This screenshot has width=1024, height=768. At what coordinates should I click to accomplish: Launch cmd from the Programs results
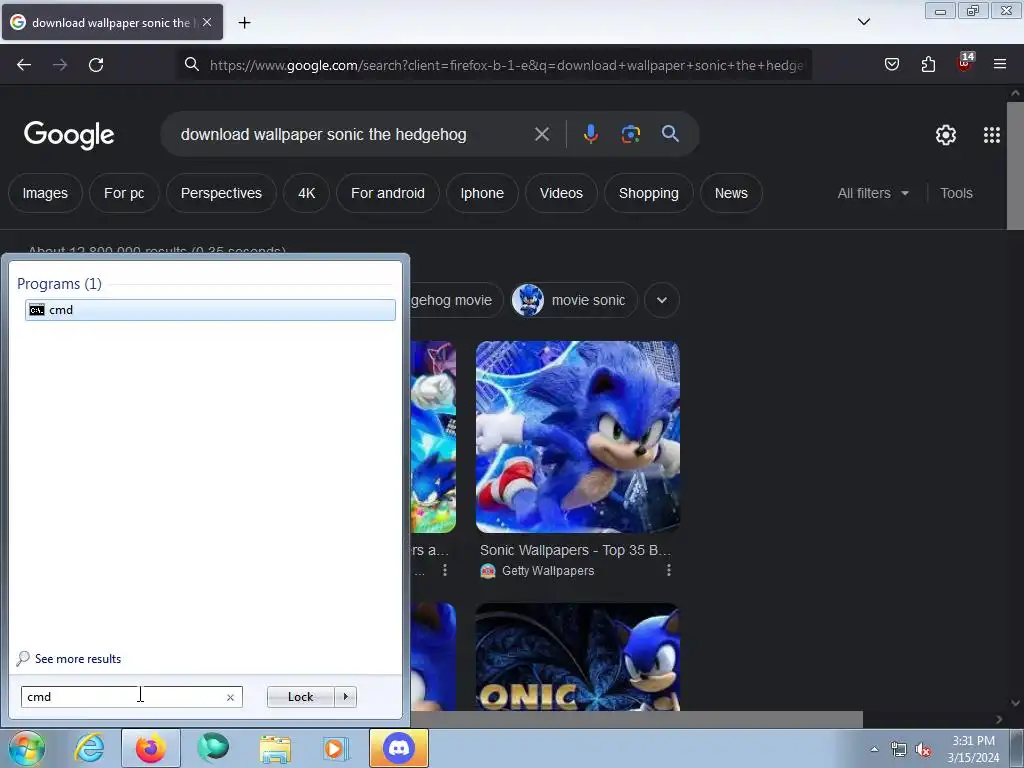(210, 310)
